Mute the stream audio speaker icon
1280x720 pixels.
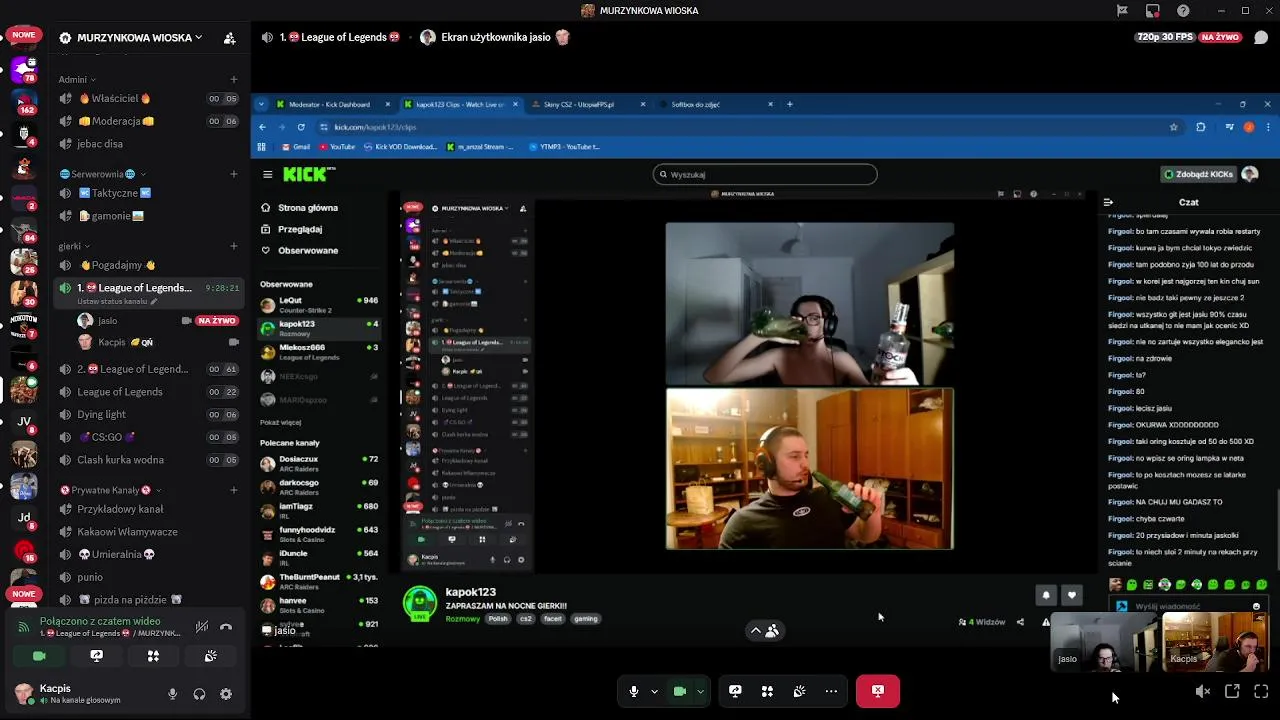(x=1203, y=691)
